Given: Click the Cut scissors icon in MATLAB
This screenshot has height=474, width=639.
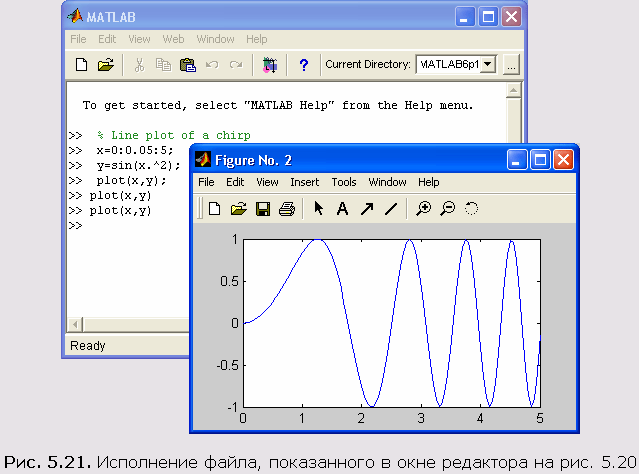Looking at the screenshot, I should 139,64.
